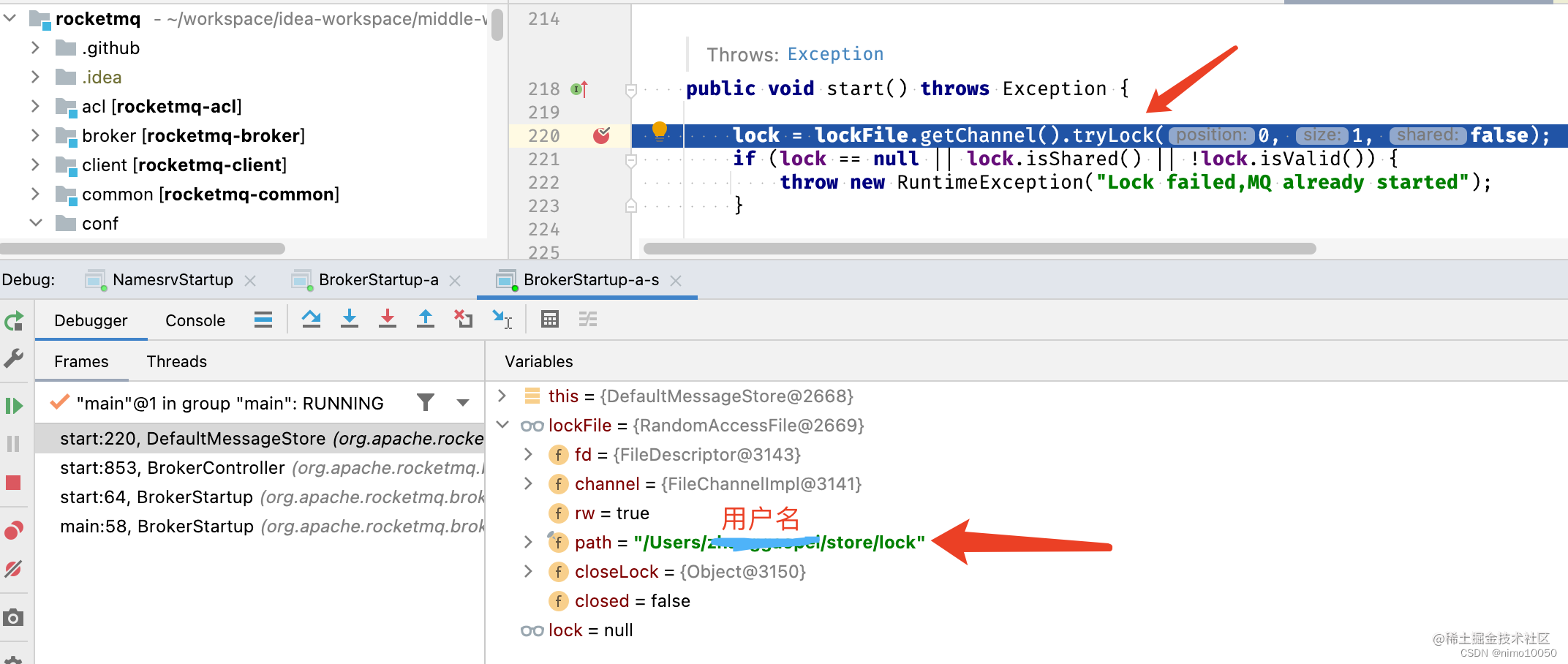Click the Pause Program icon

point(14,444)
